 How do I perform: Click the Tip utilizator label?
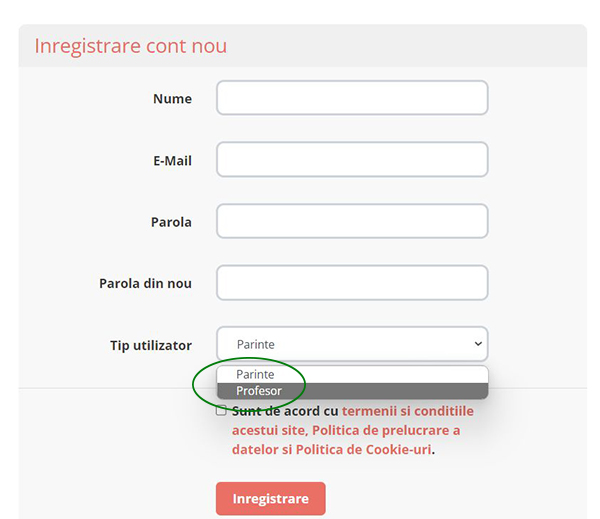tap(150, 345)
